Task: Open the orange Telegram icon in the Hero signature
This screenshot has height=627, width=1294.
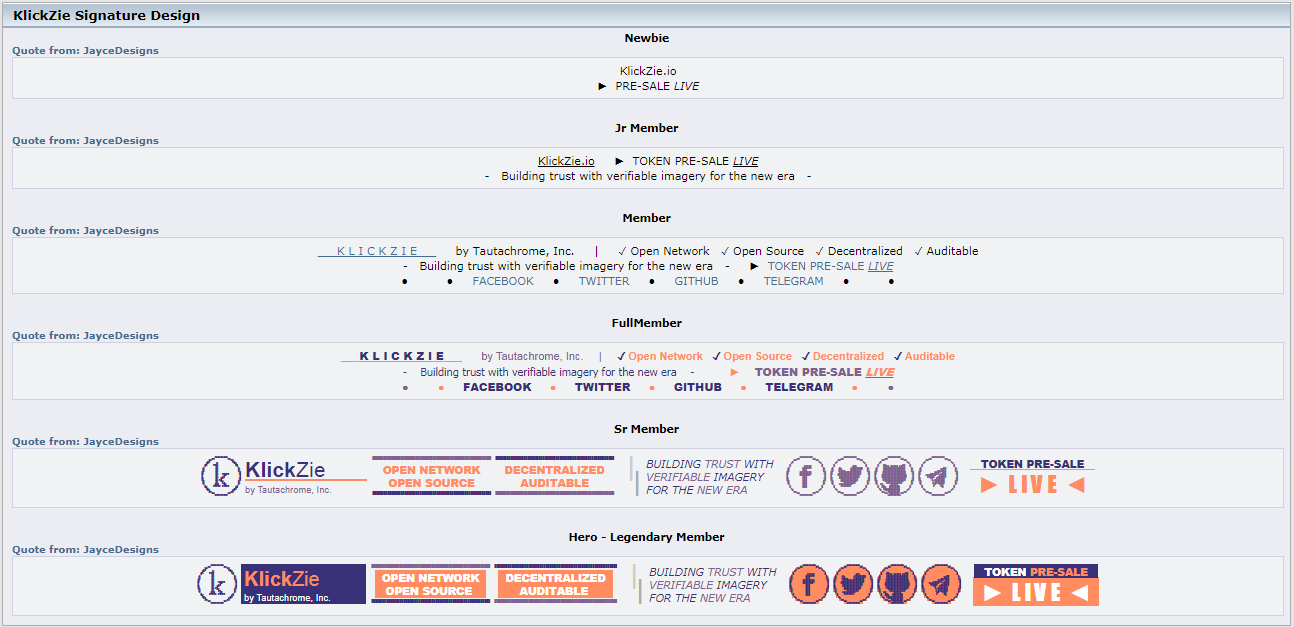Action: click(x=941, y=584)
